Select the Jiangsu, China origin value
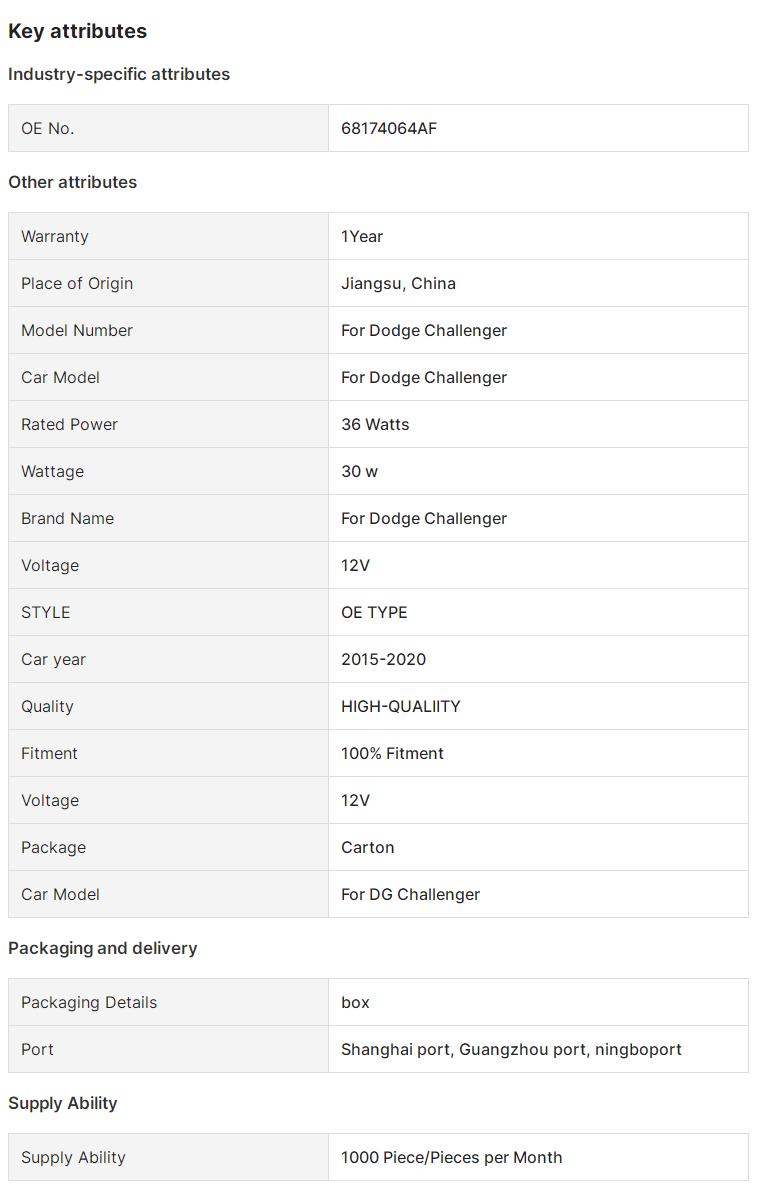Image resolution: width=763 pixels, height=1190 pixels. [398, 283]
